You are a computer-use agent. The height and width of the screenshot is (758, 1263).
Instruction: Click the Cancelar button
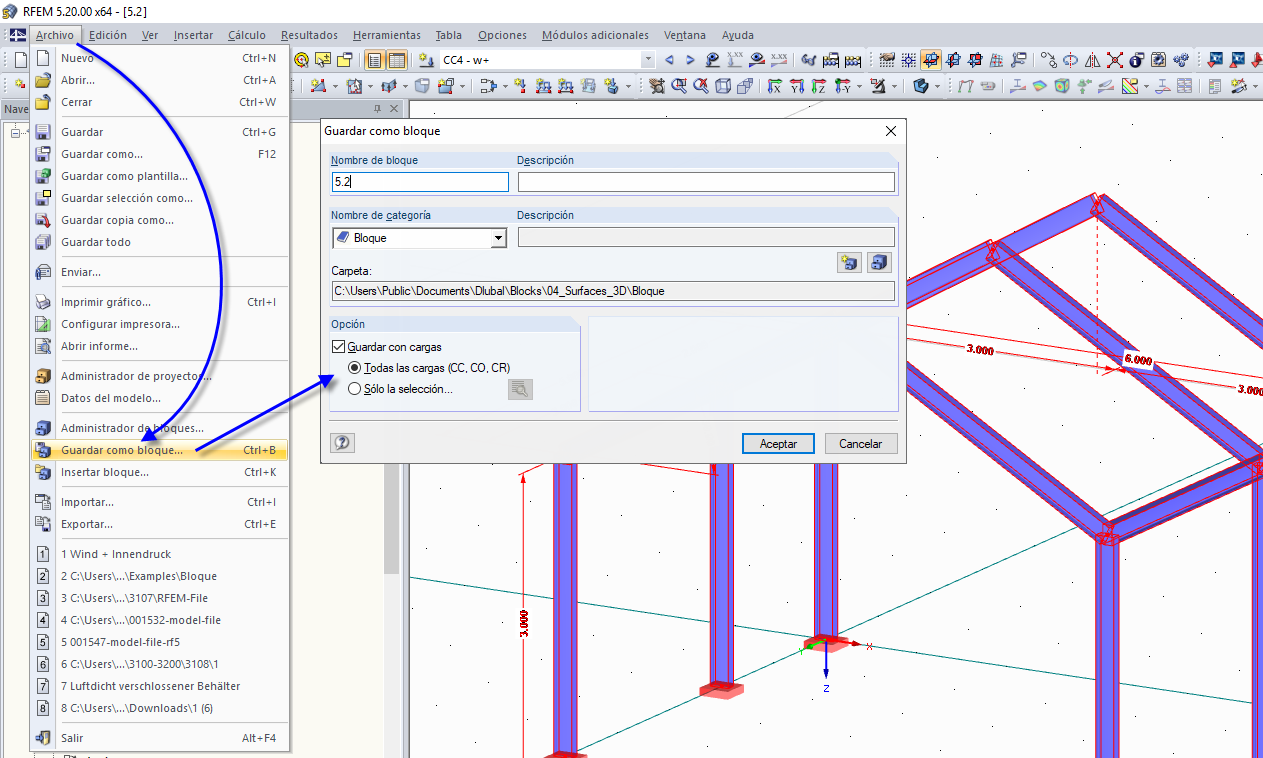tap(860, 443)
